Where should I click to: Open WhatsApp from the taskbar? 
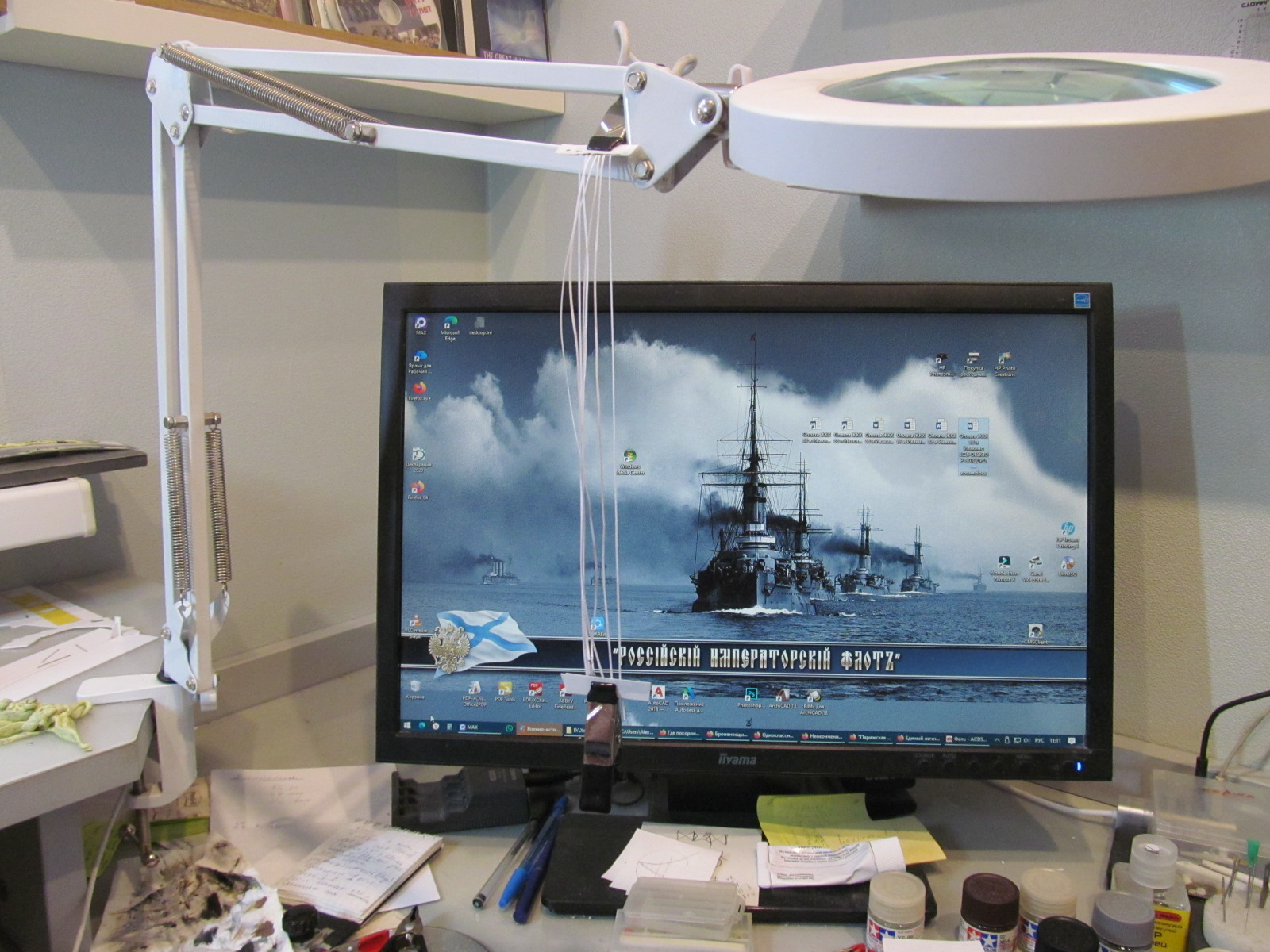[510, 727]
